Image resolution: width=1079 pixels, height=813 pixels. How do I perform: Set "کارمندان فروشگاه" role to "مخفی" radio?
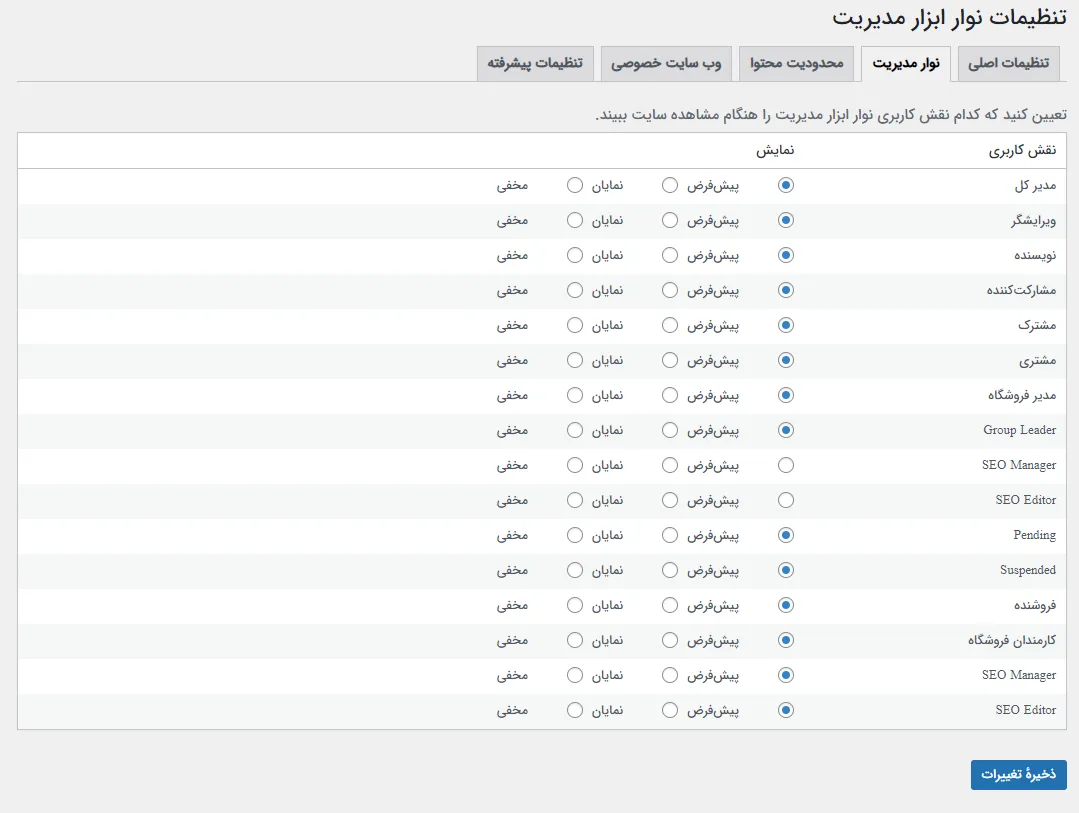pos(575,640)
